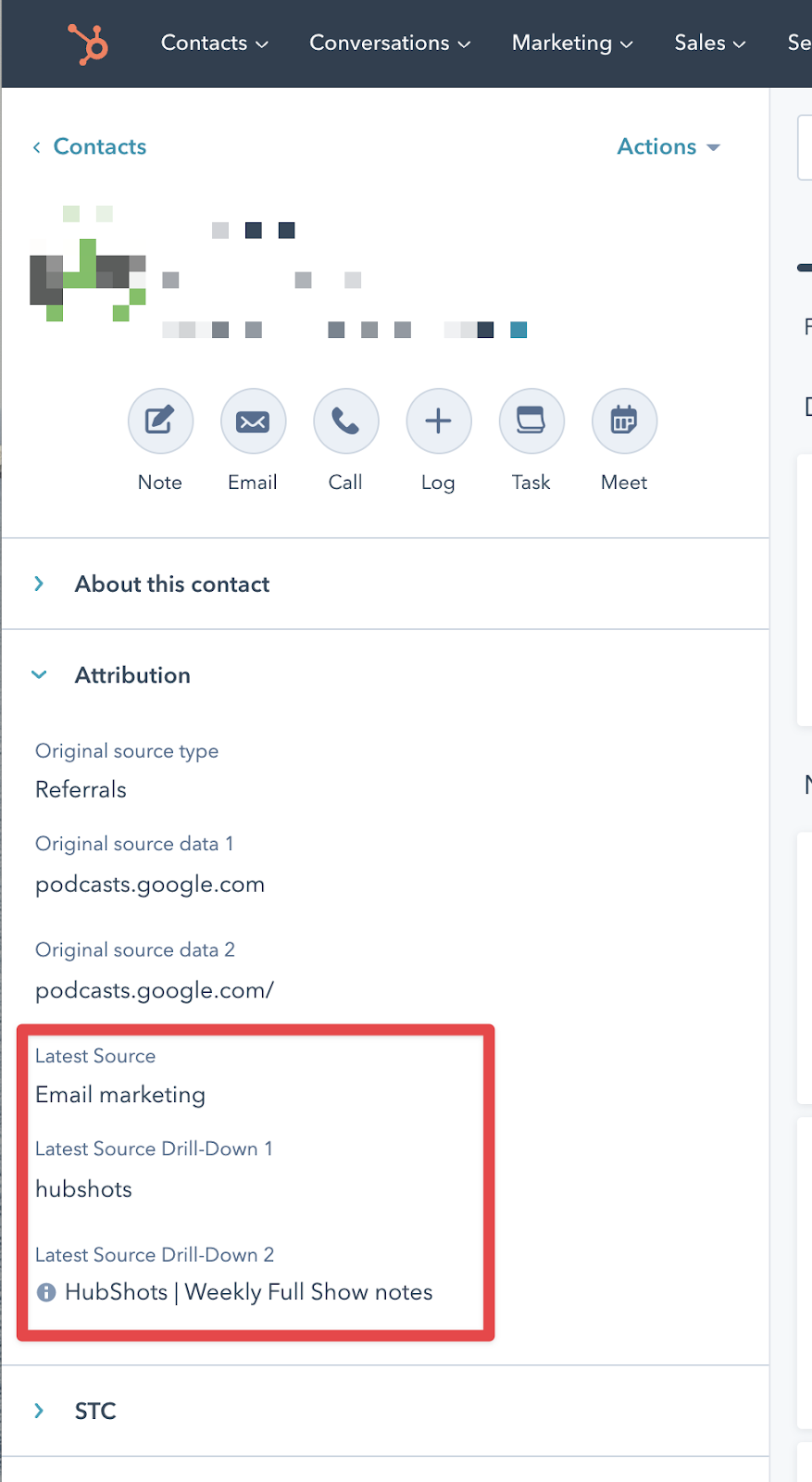Click the Original source type label

tap(127, 751)
